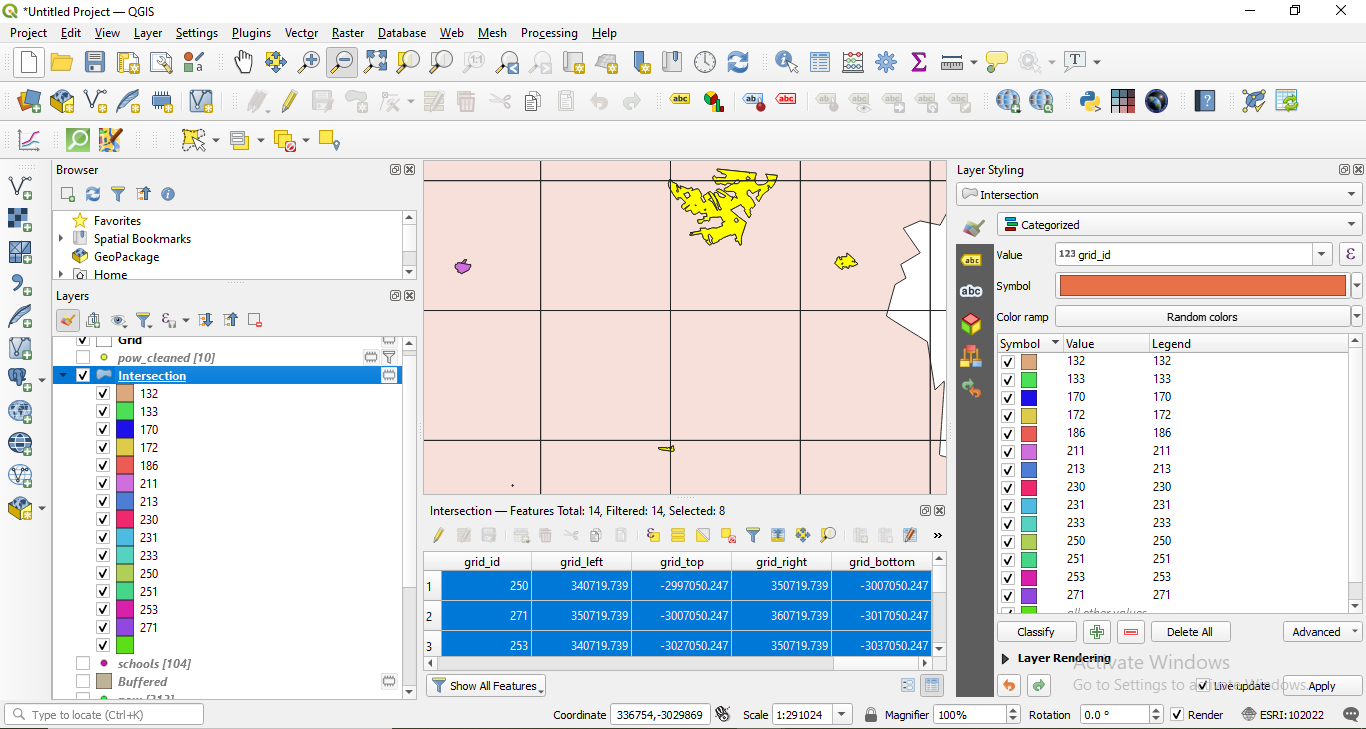1366x729 pixels.
Task: Click the Zoom In magnifier tool
Action: tap(309, 62)
